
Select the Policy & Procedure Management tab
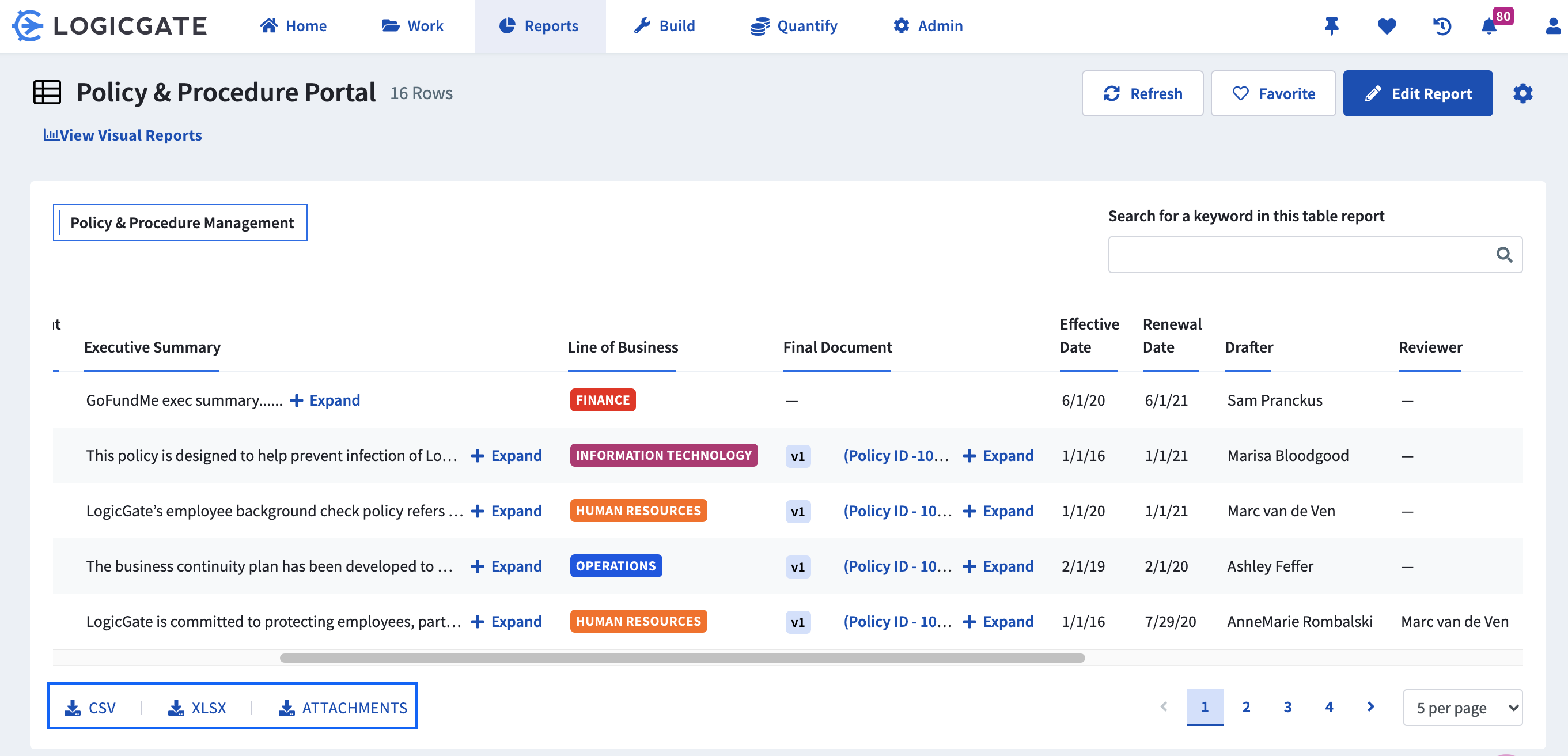tap(180, 222)
